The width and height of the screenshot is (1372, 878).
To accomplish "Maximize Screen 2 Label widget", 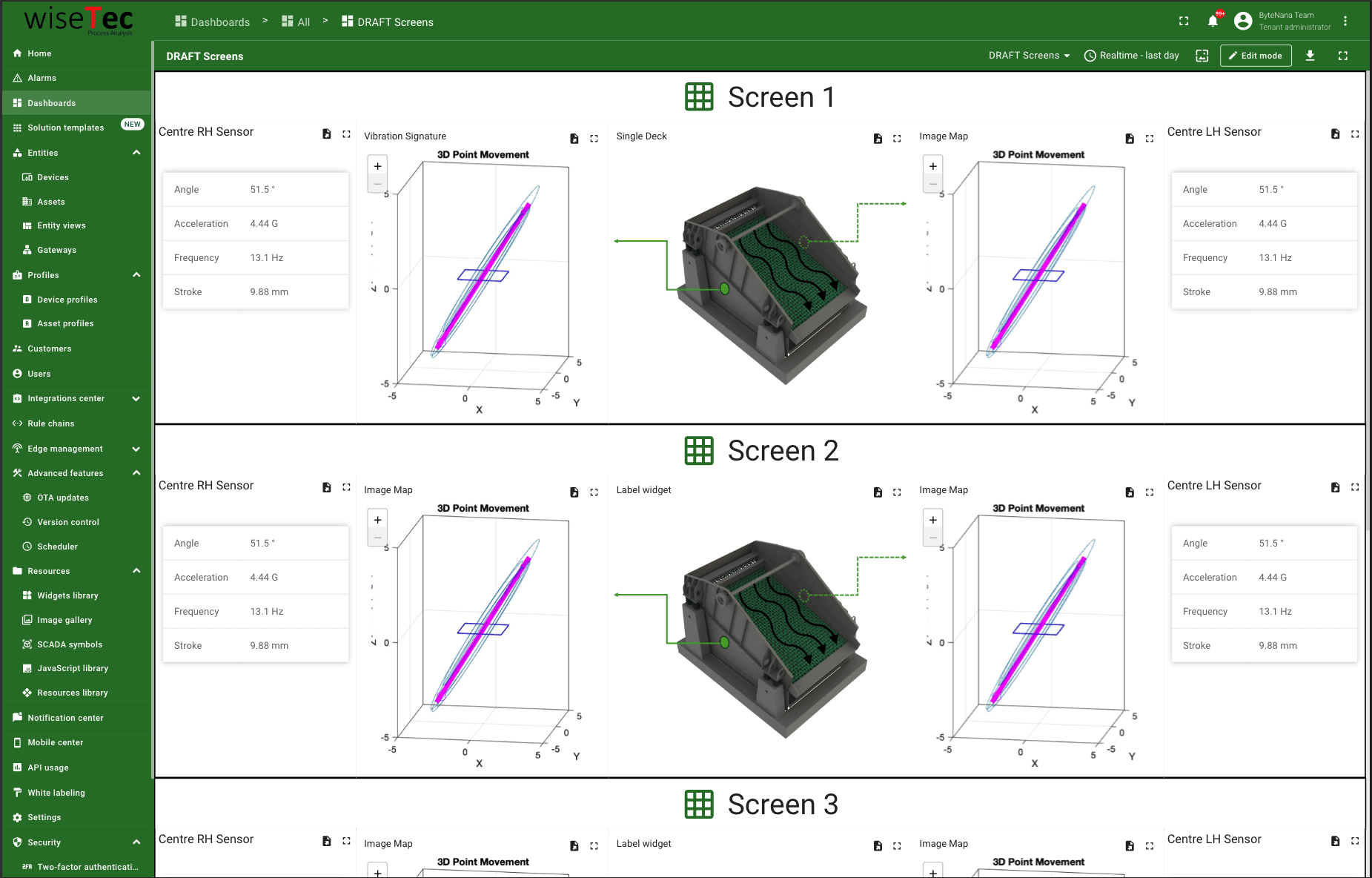I will (897, 492).
